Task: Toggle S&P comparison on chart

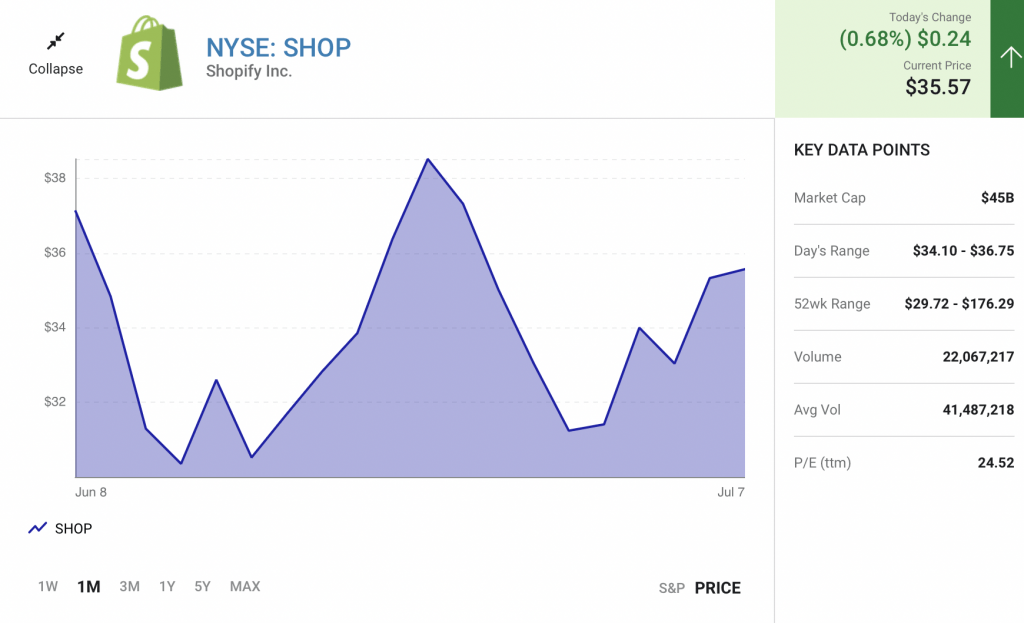Action: [671, 588]
